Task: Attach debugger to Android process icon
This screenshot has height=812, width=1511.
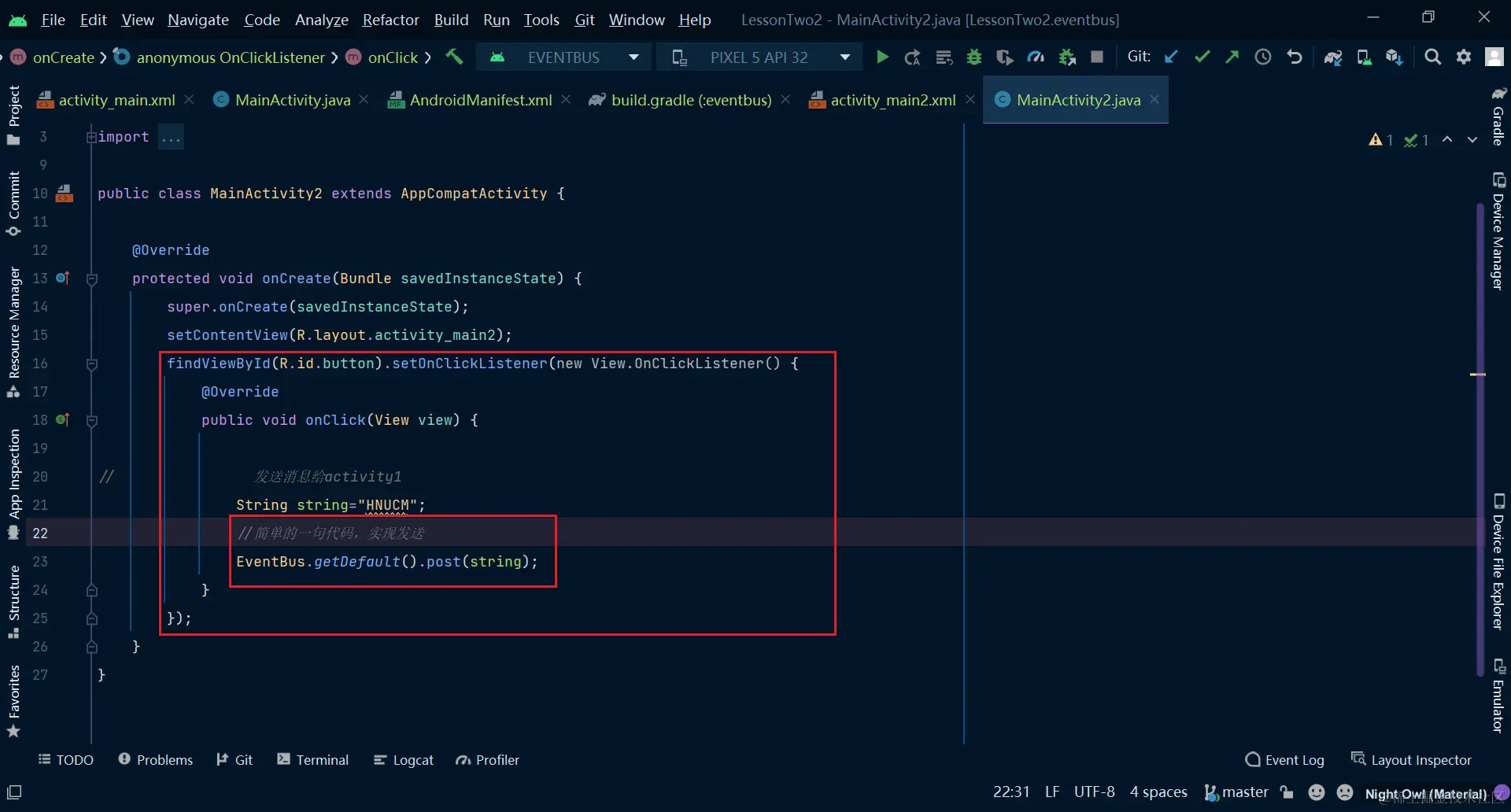Action: click(1067, 57)
